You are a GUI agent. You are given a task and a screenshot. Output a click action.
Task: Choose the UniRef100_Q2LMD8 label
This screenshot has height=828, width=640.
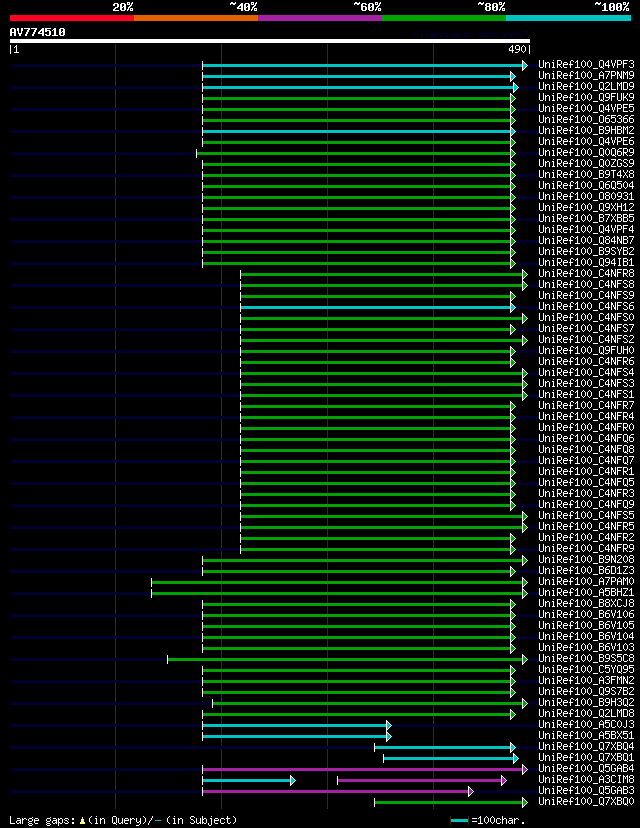tap(586, 713)
